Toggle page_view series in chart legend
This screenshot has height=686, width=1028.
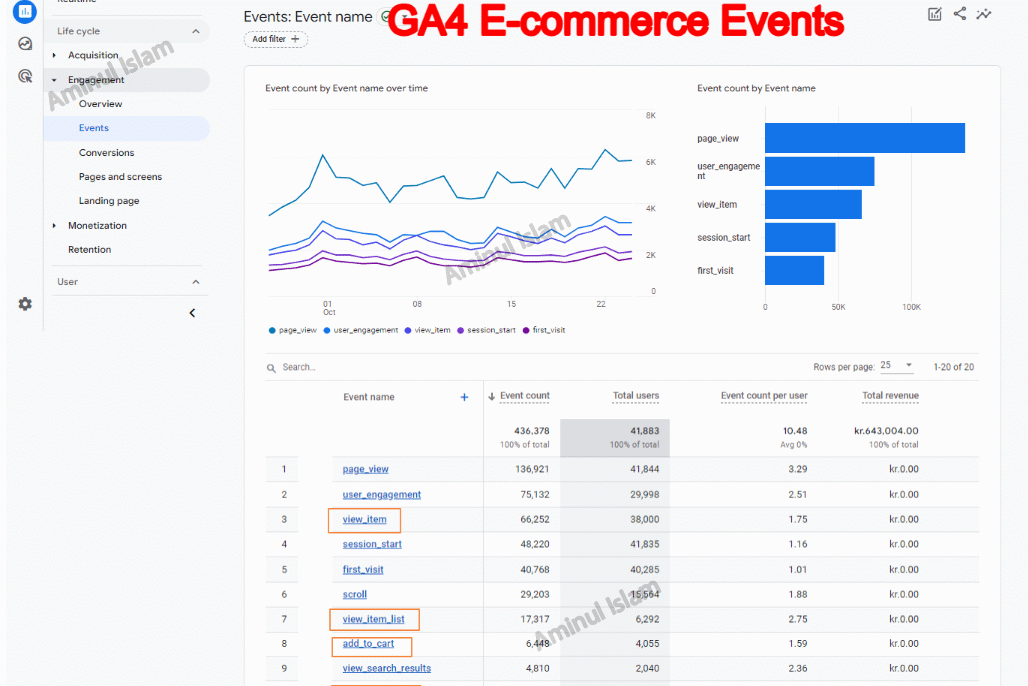click(x=292, y=330)
